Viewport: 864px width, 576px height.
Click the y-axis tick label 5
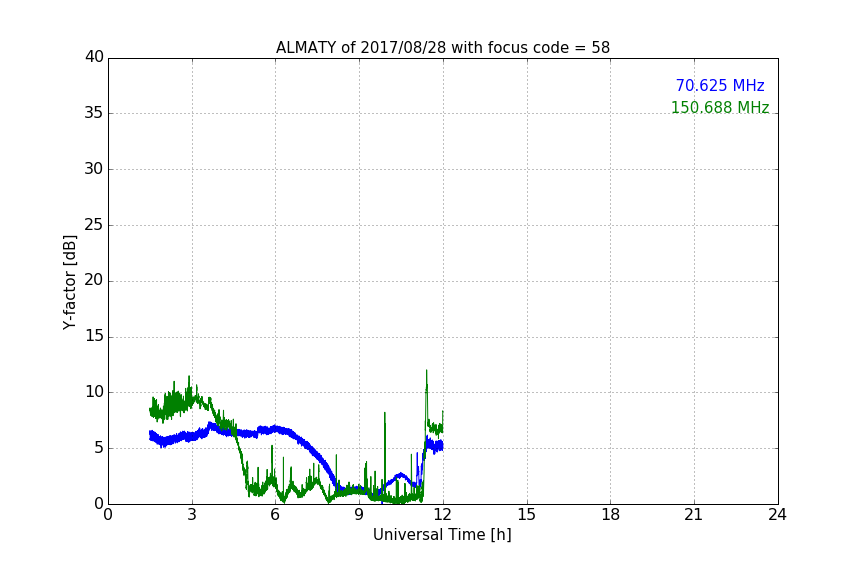[99, 448]
